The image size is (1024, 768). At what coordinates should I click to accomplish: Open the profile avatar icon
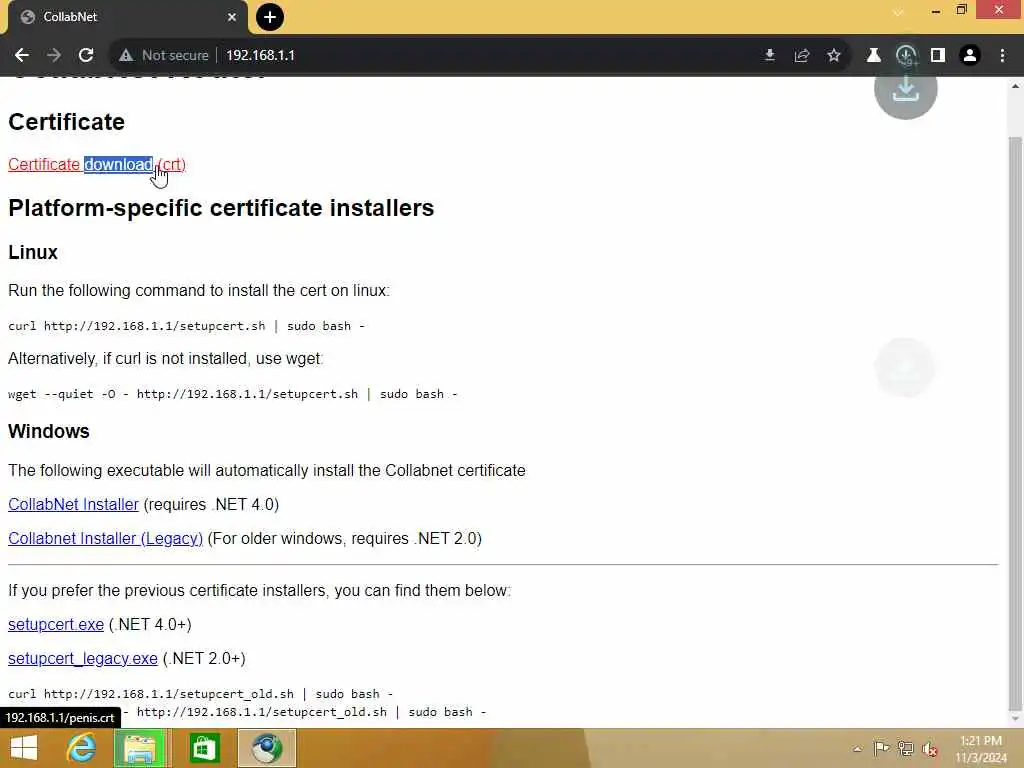970,56
